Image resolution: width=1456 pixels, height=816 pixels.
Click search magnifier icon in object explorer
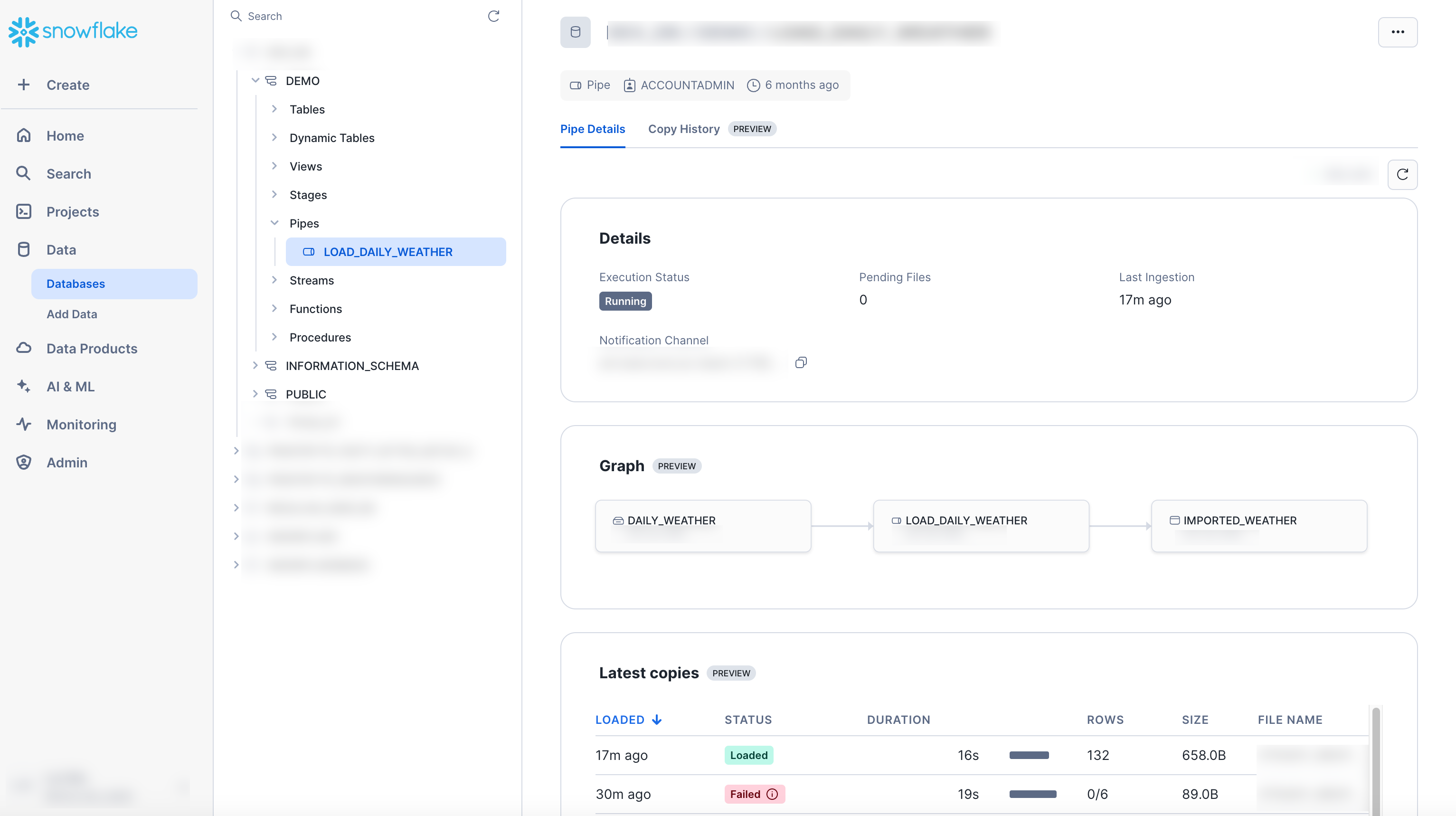pyautogui.click(x=236, y=16)
